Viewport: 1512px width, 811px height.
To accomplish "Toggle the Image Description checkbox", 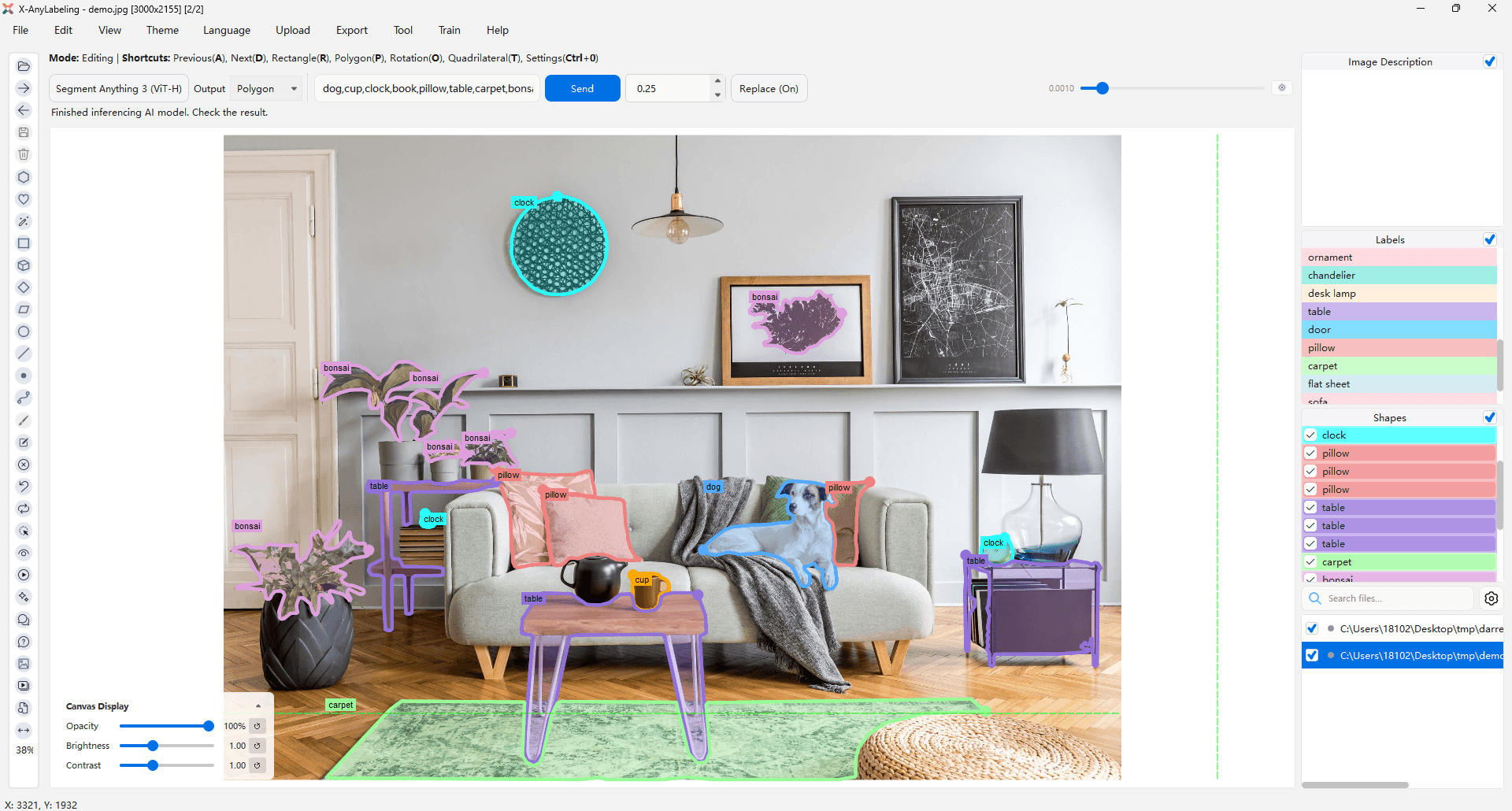I will pyautogui.click(x=1490, y=61).
